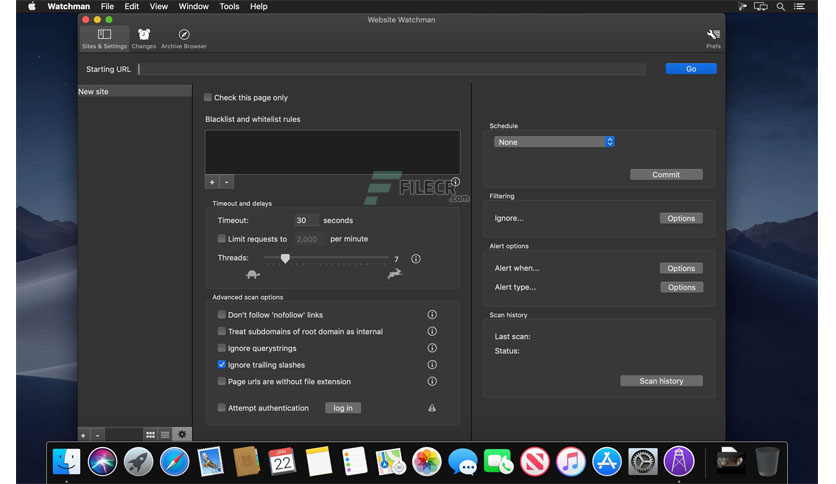Image resolution: width=836 pixels, height=484 pixels.
Task: Click the Scan history button
Action: (x=661, y=381)
